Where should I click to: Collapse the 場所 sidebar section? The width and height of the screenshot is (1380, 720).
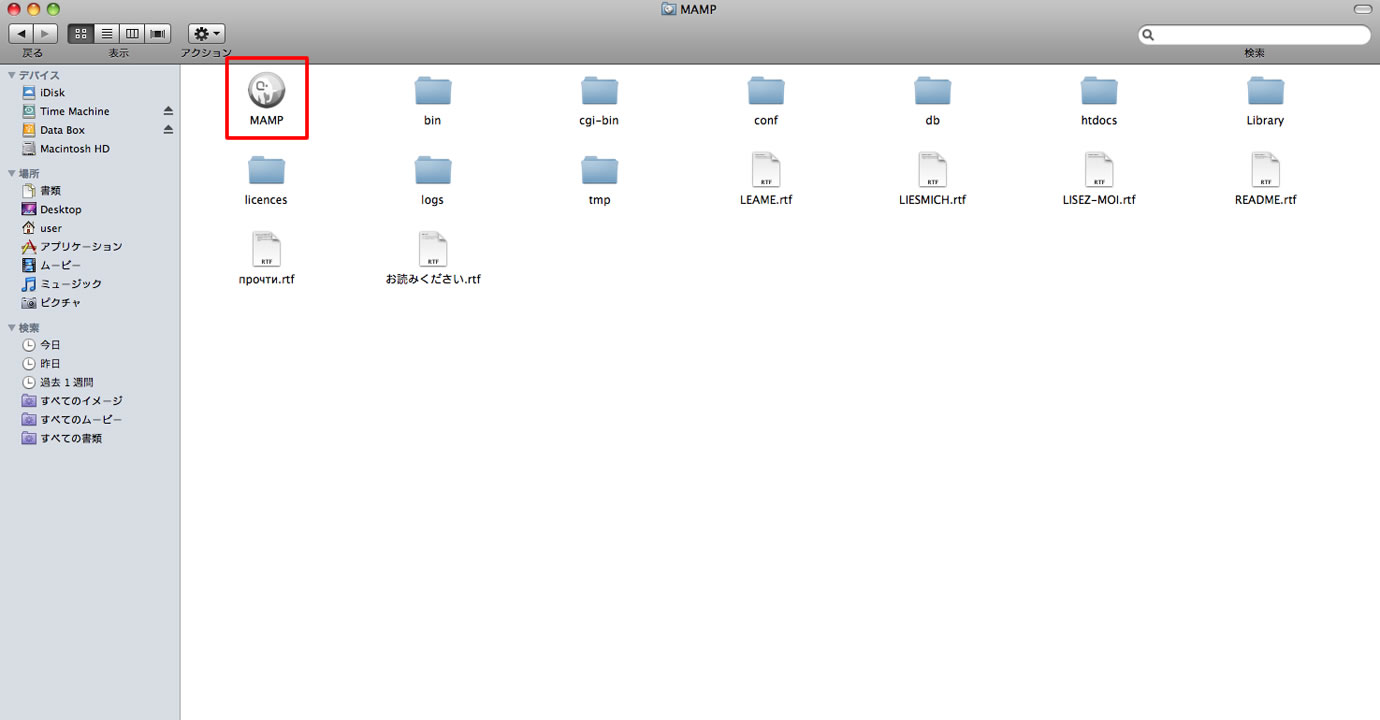coord(11,173)
